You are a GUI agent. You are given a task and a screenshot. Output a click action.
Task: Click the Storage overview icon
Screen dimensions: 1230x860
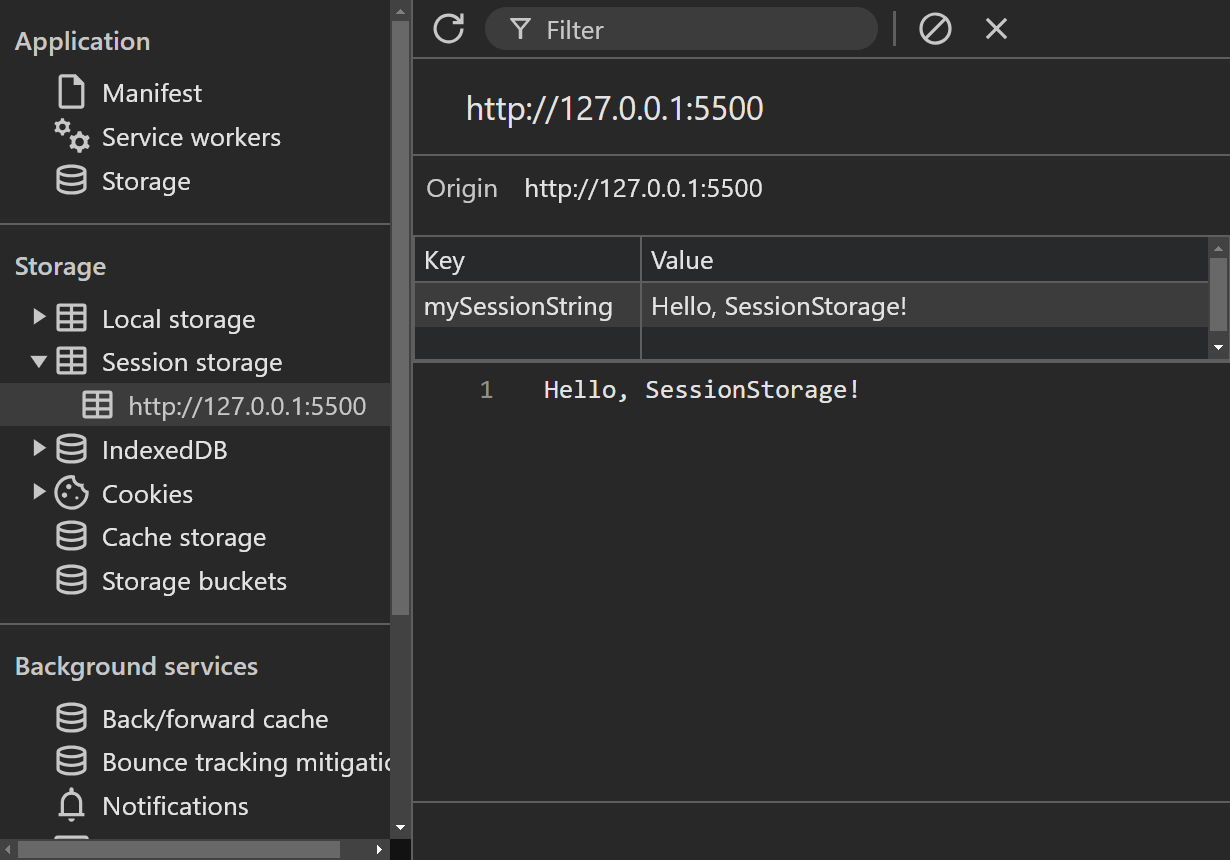[70, 180]
